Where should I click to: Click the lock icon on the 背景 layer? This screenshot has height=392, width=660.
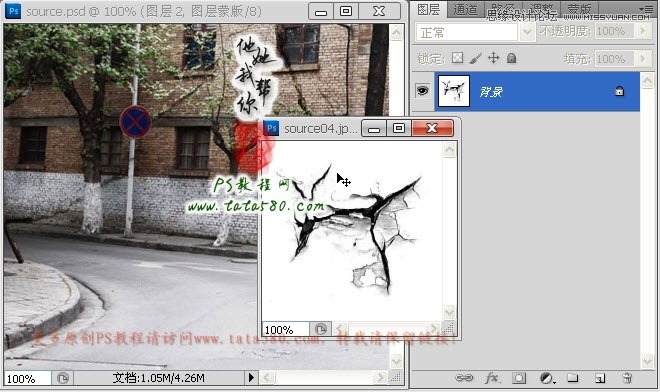[619, 91]
